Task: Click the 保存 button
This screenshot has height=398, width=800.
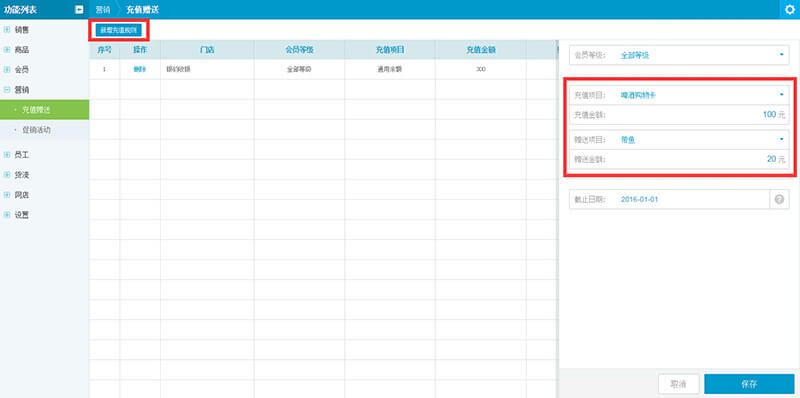Action: pos(749,384)
